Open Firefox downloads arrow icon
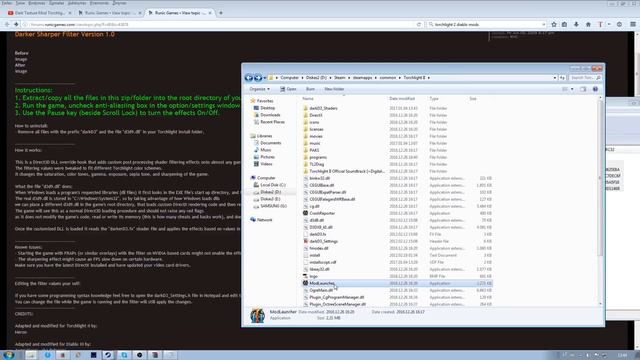640x360 pixels. click(x=576, y=24)
